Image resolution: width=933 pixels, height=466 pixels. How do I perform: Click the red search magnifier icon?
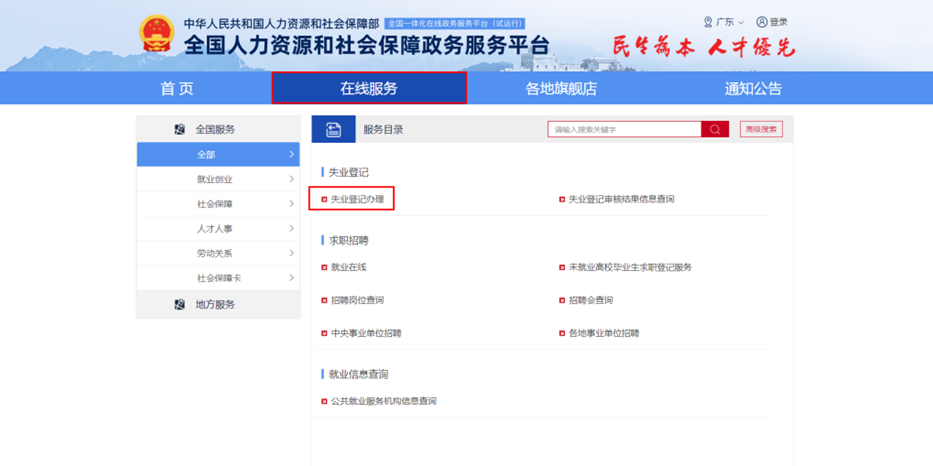click(714, 130)
